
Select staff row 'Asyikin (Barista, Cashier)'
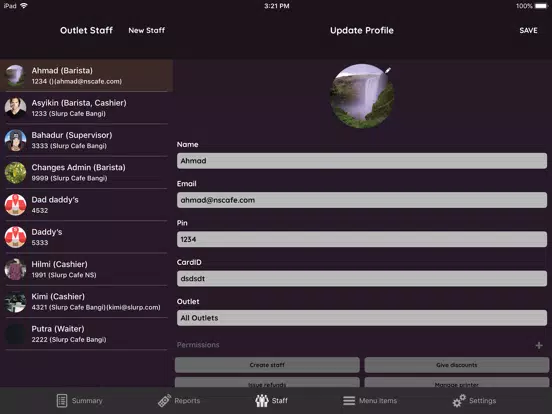(x=86, y=108)
